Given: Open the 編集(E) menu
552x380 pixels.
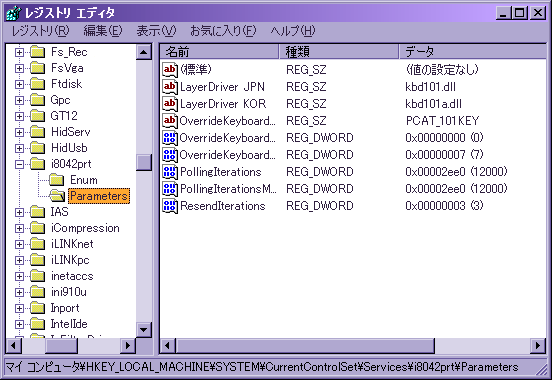Looking at the screenshot, I should coord(103,31).
